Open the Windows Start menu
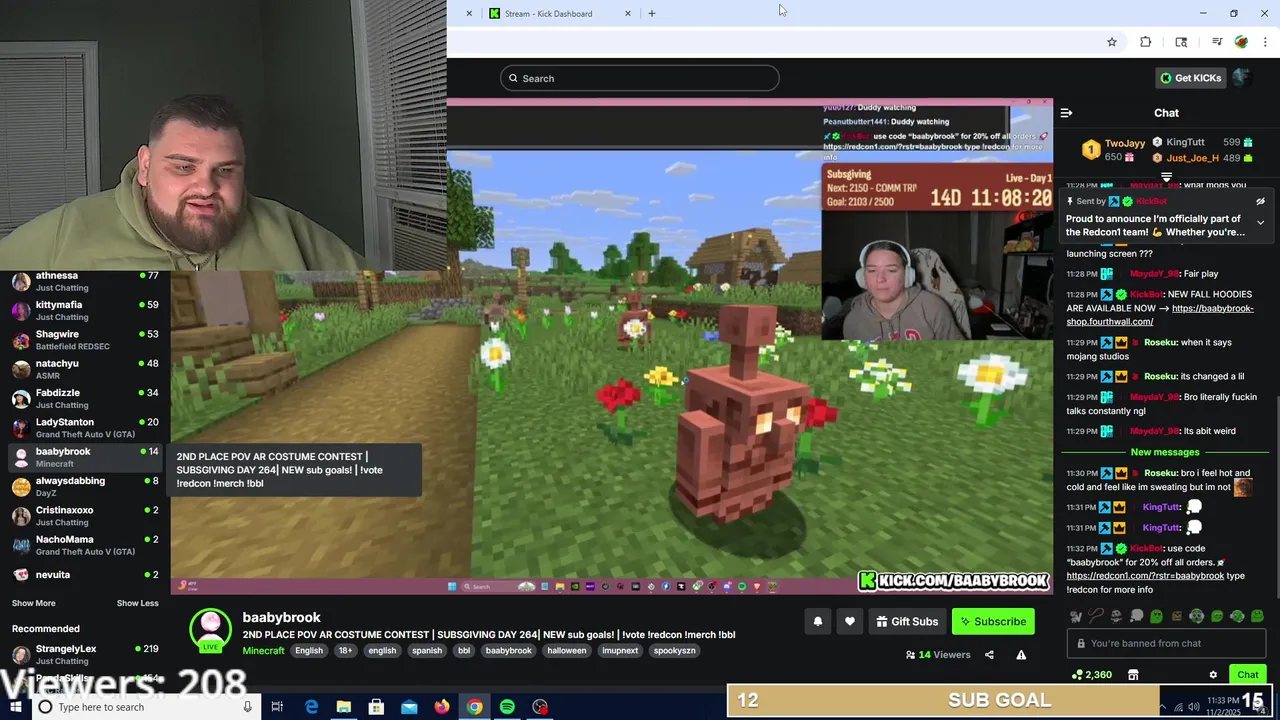 pyautogui.click(x=15, y=707)
